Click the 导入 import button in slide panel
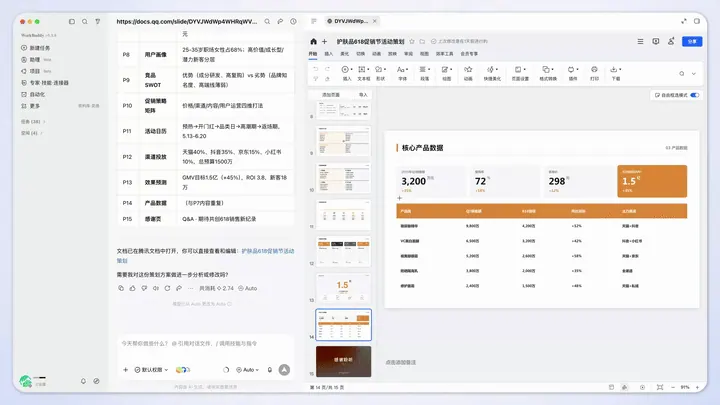 pos(363,95)
